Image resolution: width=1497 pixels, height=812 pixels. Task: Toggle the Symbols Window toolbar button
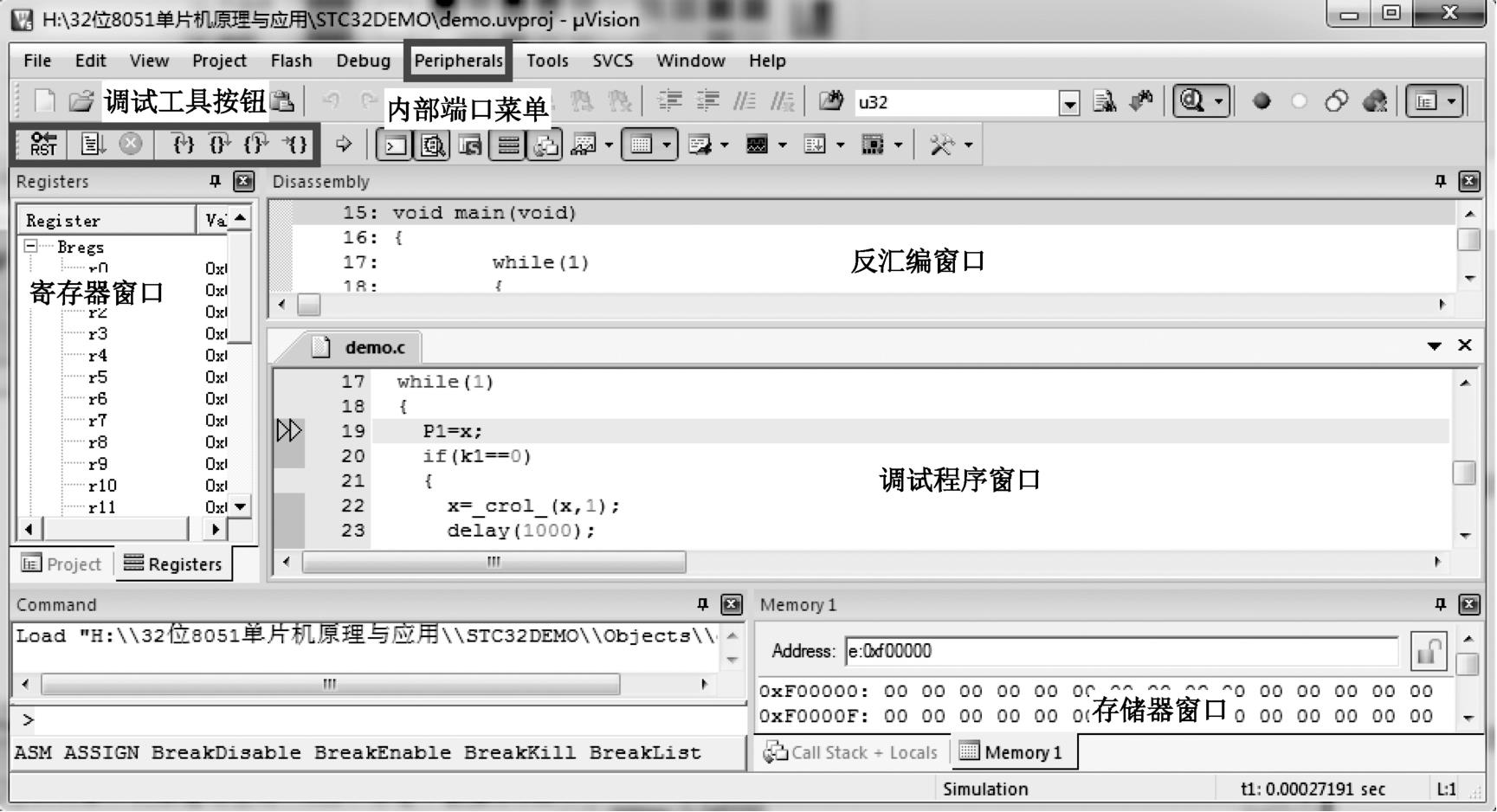pos(470,145)
